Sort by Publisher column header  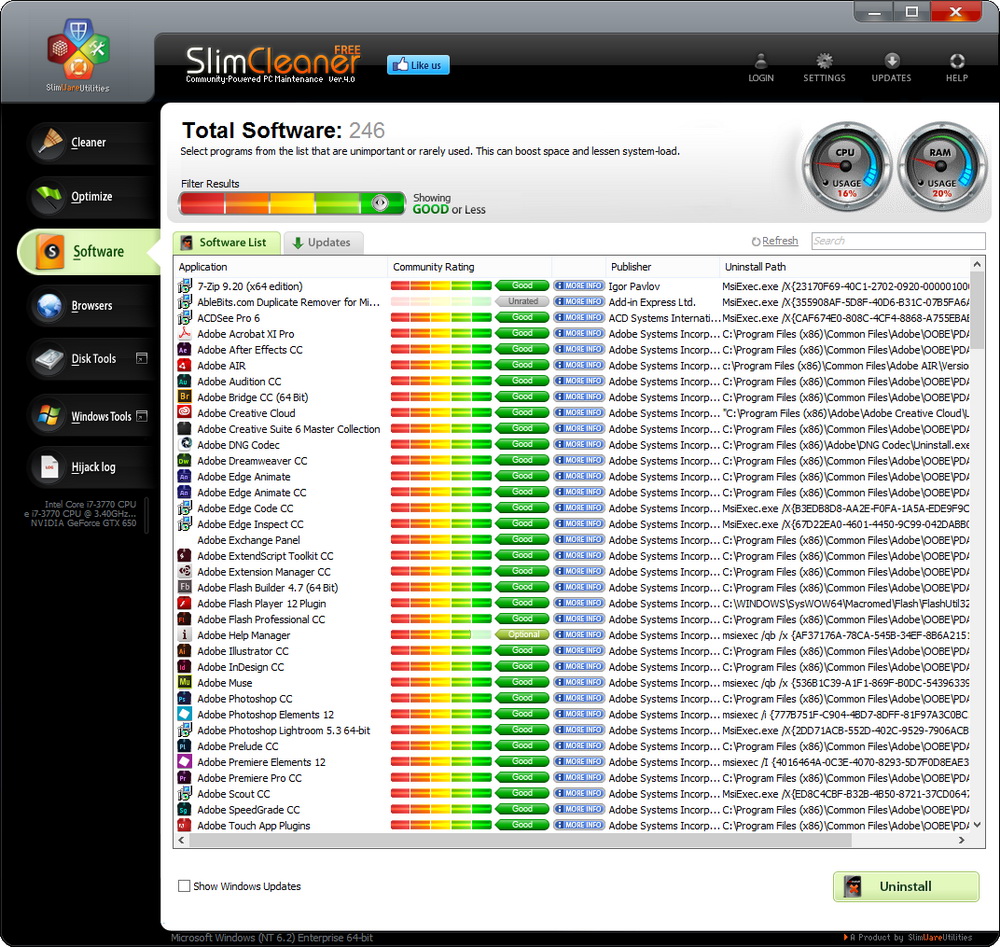[662, 267]
